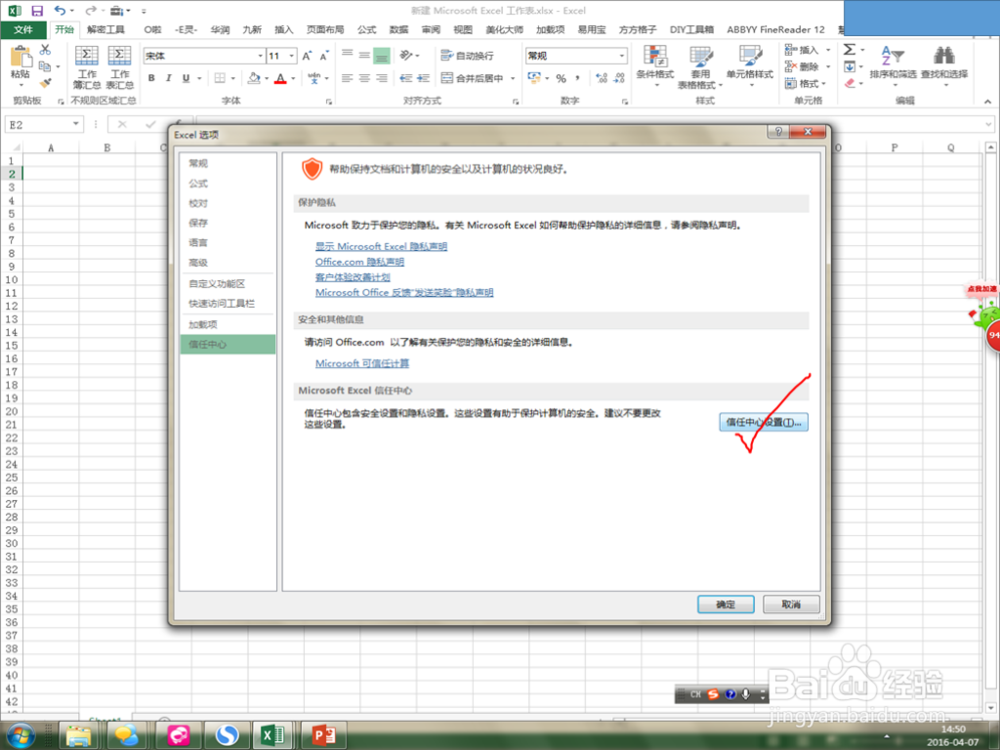Click the increase font size icon
1000x750 pixels.
[307, 56]
